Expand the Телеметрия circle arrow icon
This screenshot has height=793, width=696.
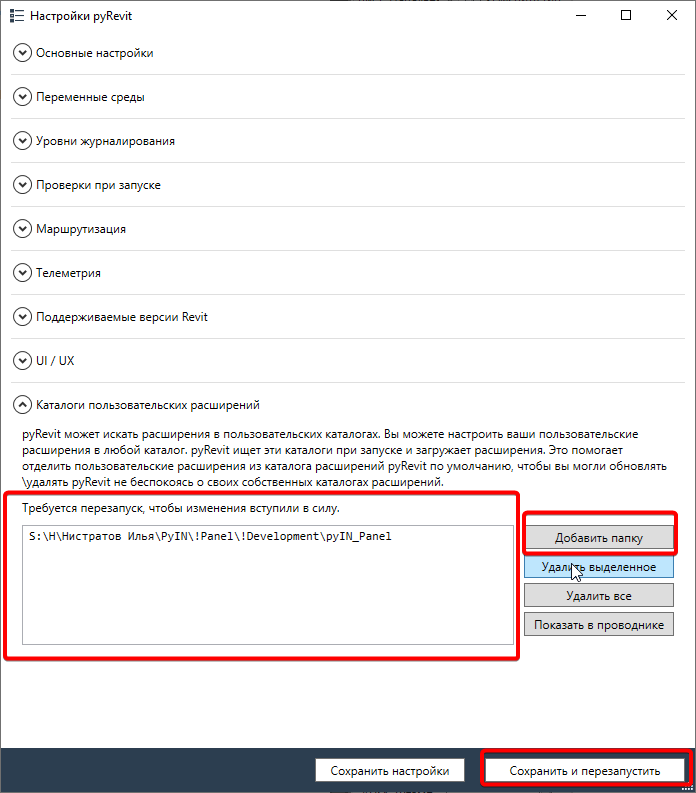(x=22, y=273)
